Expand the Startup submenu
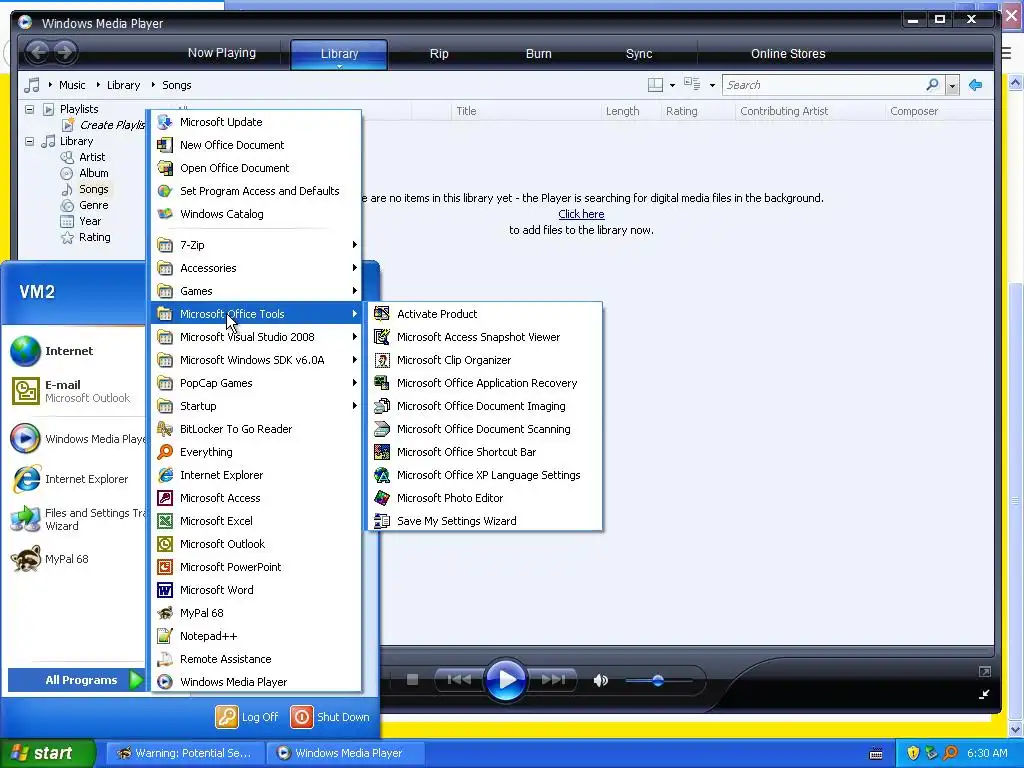Image resolution: width=1024 pixels, height=768 pixels. pyautogui.click(x=256, y=406)
